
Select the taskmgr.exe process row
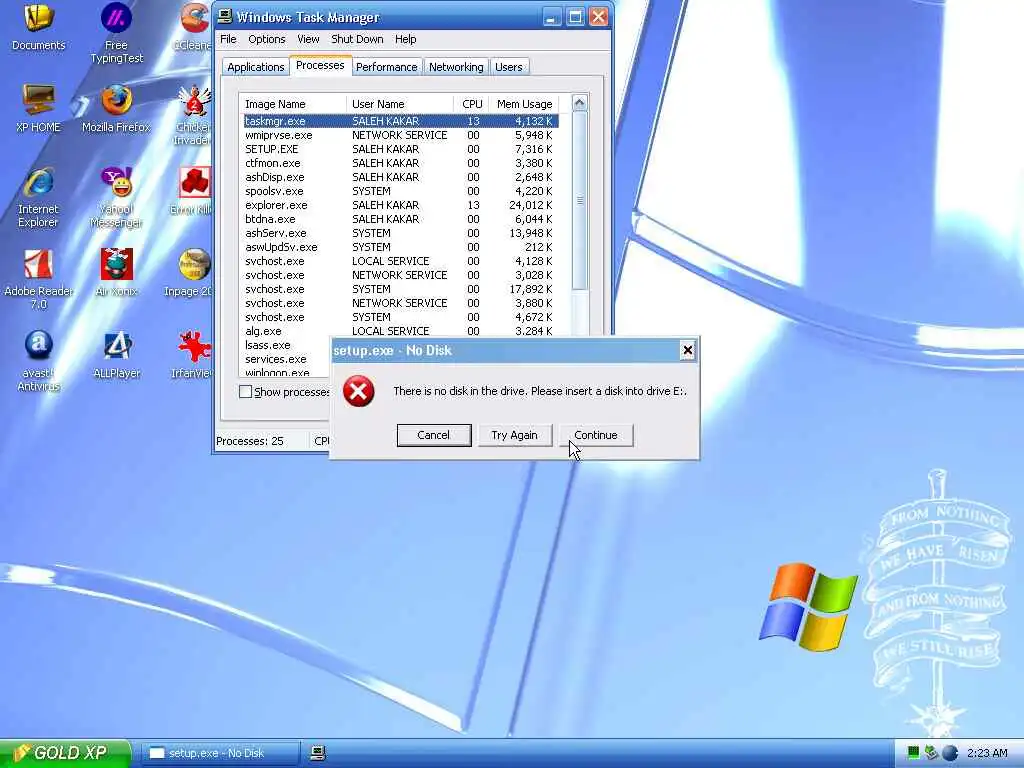[x=400, y=121]
